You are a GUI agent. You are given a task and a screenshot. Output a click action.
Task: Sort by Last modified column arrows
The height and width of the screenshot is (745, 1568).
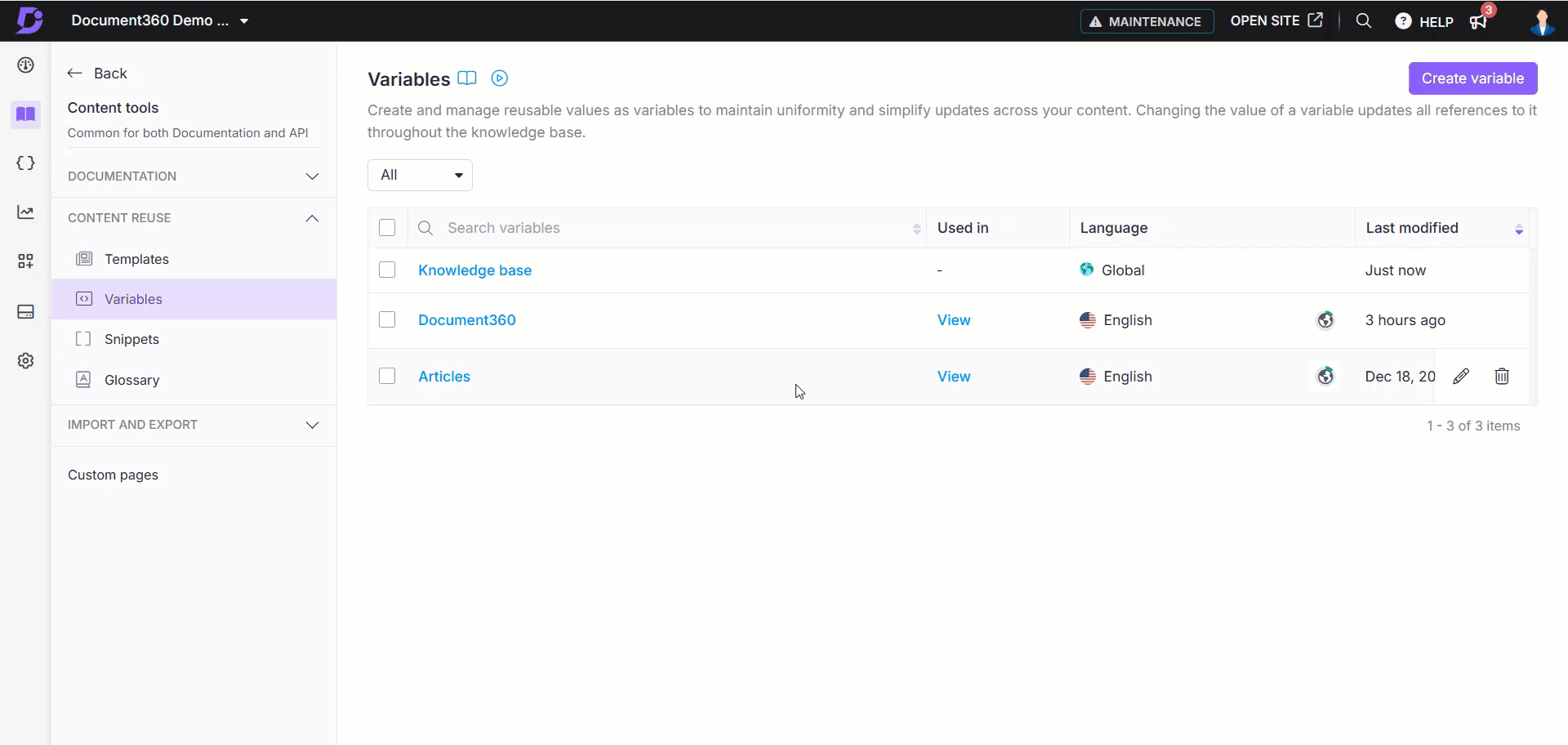[1519, 230]
